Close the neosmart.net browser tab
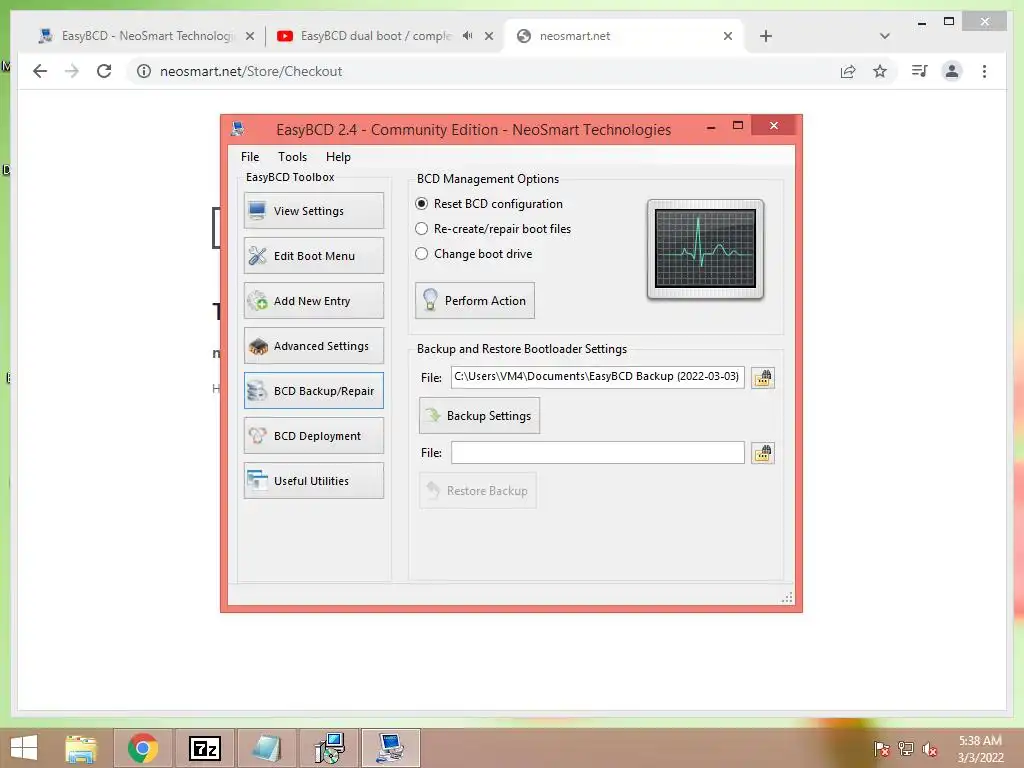The image size is (1024, 768). click(728, 36)
